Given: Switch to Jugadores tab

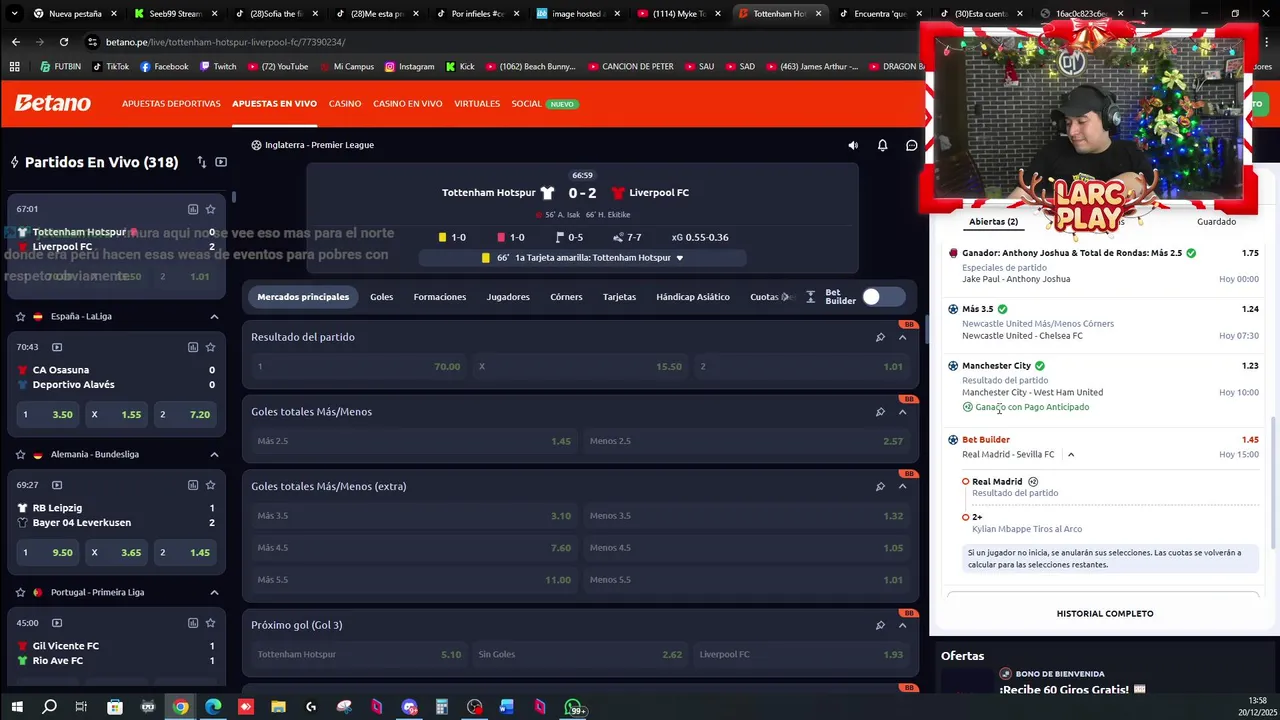Looking at the screenshot, I should tap(508, 297).
